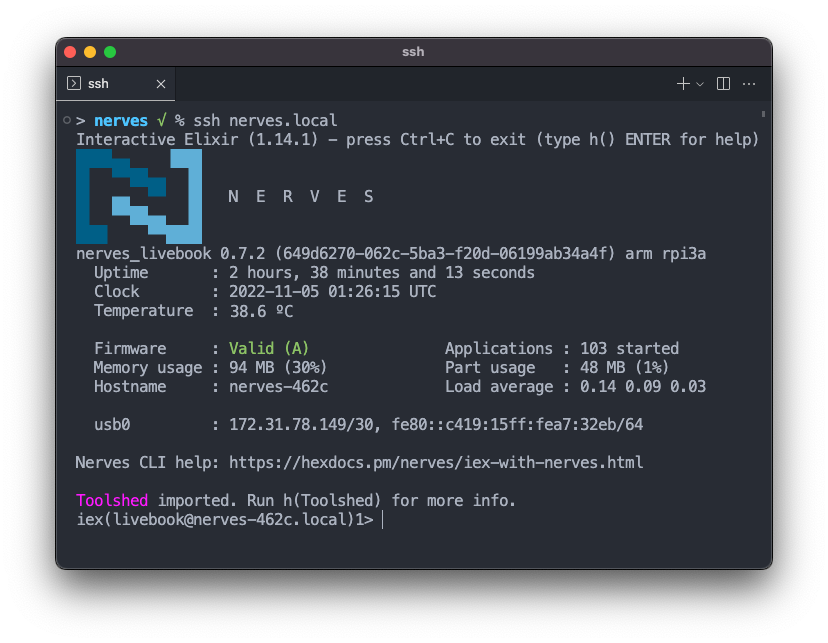Image resolution: width=828 pixels, height=643 pixels.
Task: Split the terminal pane with the split icon
Action: (x=724, y=84)
